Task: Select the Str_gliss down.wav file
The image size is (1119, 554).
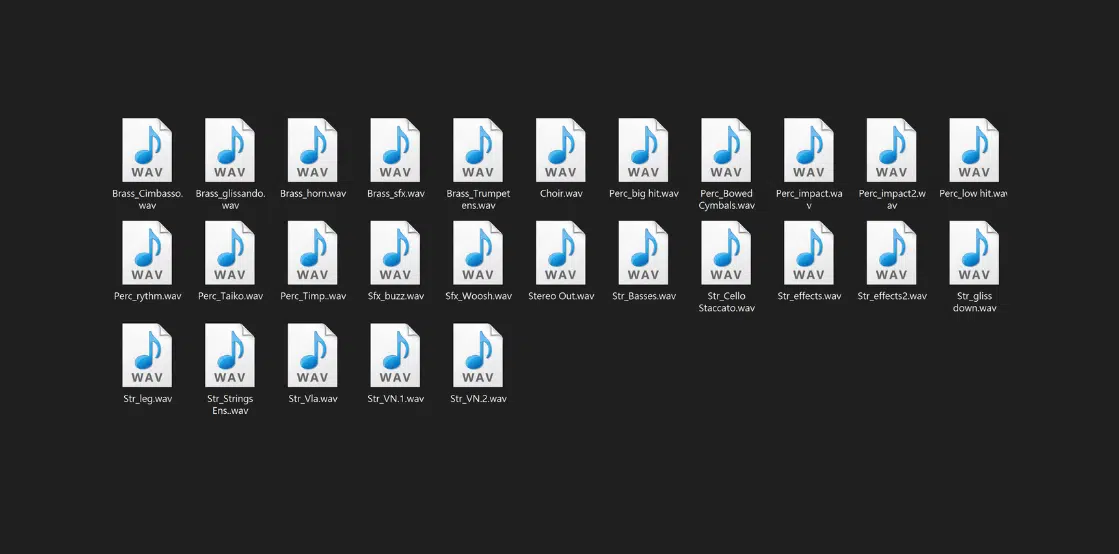Action: pyautogui.click(x=975, y=253)
